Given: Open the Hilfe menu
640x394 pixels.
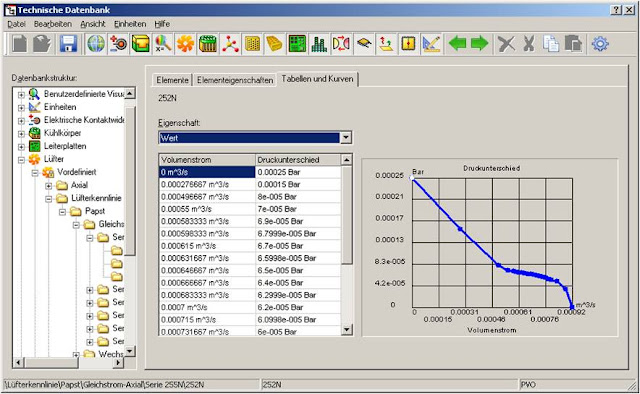Looking at the screenshot, I should point(162,24).
